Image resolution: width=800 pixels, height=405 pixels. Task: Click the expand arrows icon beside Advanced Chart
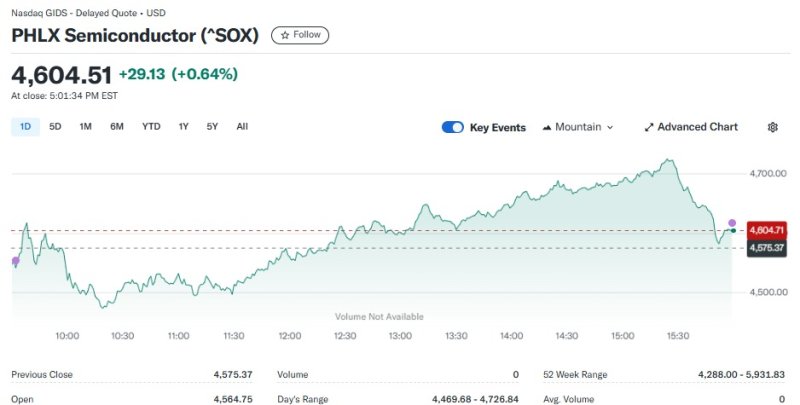[649, 127]
